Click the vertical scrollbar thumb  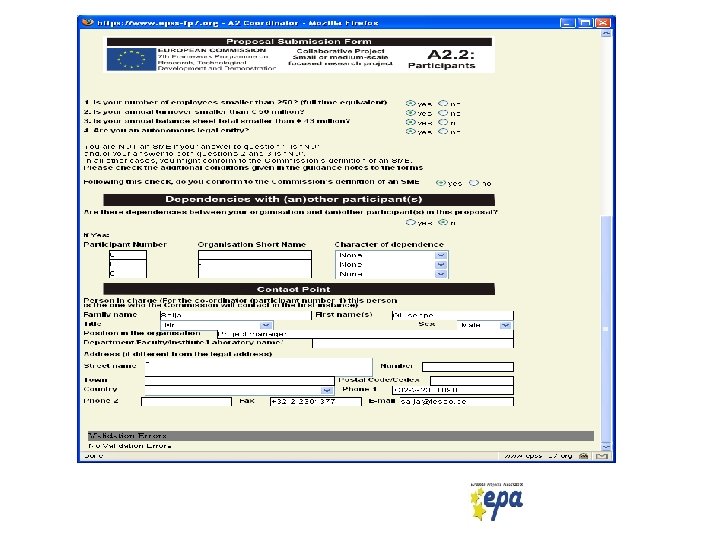pos(606,328)
